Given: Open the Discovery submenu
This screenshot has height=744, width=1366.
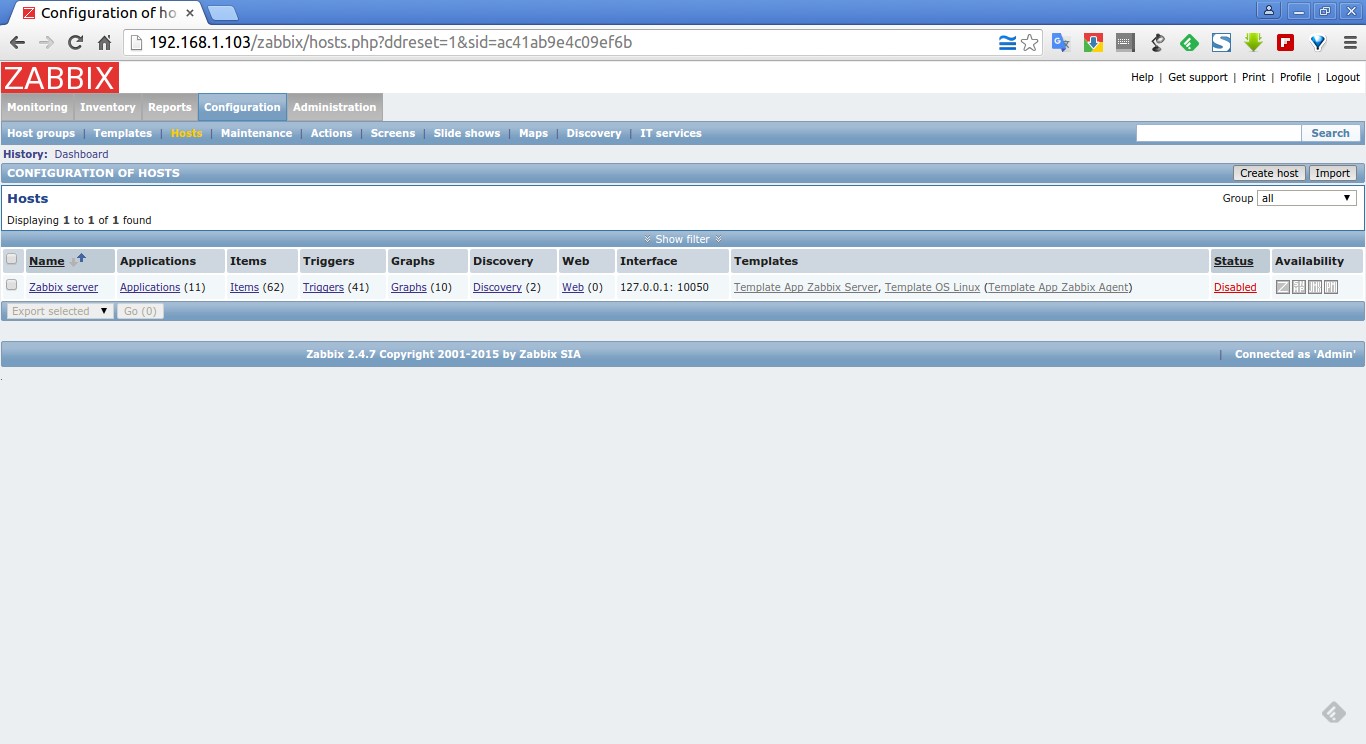Looking at the screenshot, I should (594, 133).
